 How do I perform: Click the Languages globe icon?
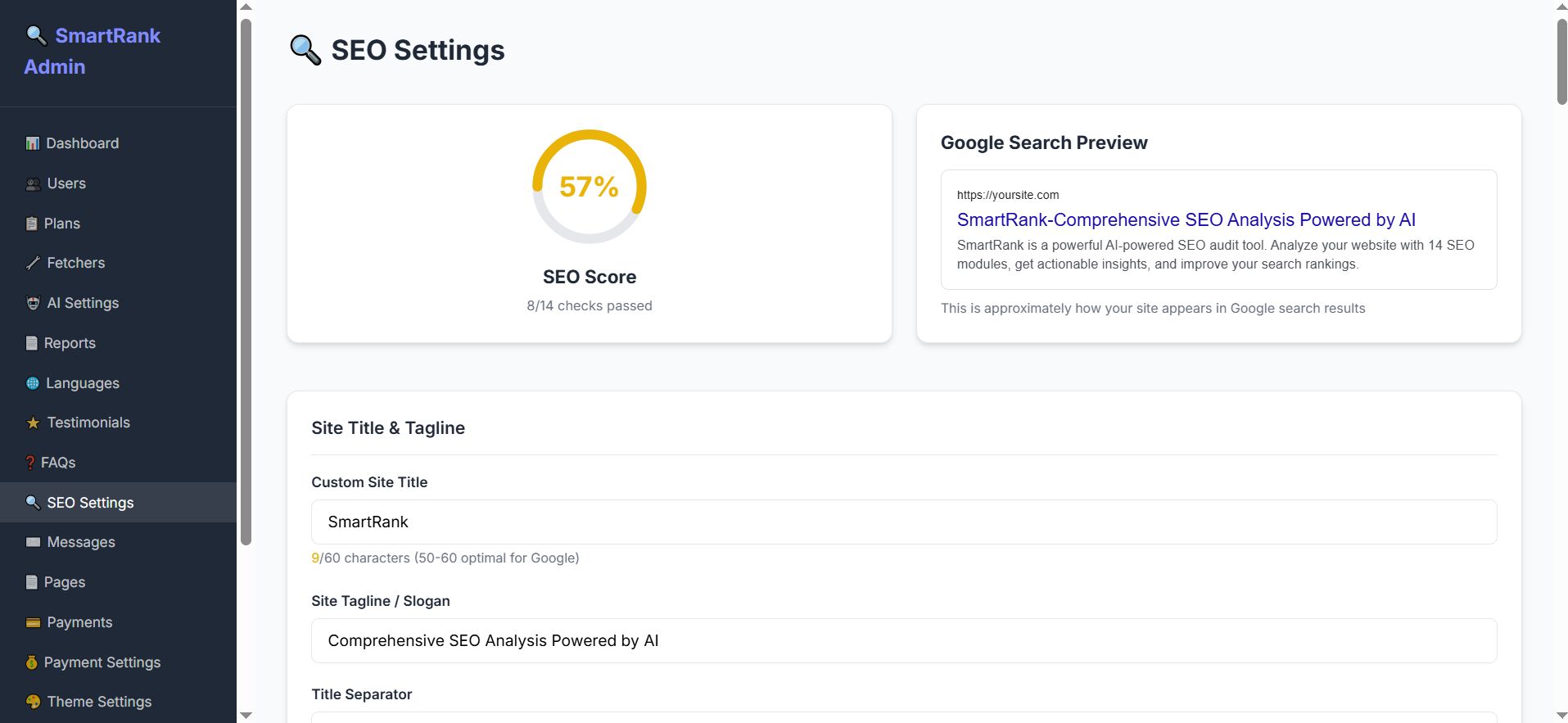pos(33,383)
